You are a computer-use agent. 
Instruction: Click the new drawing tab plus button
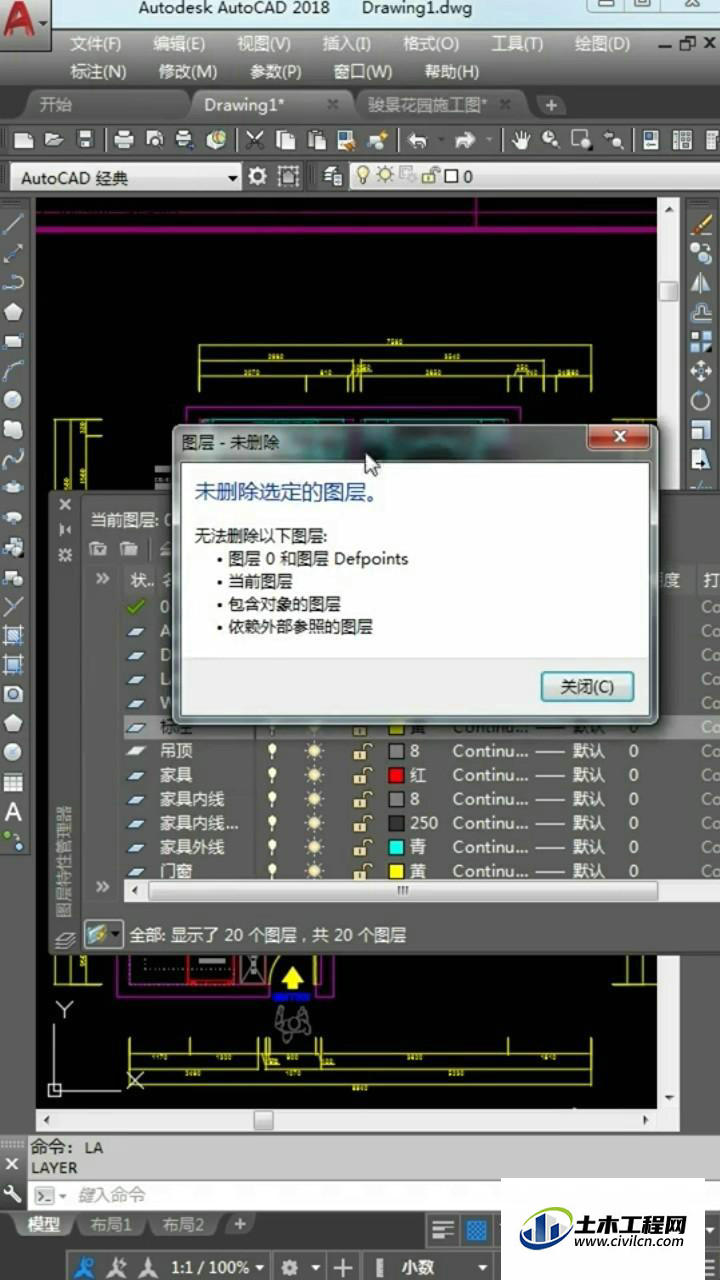point(551,105)
